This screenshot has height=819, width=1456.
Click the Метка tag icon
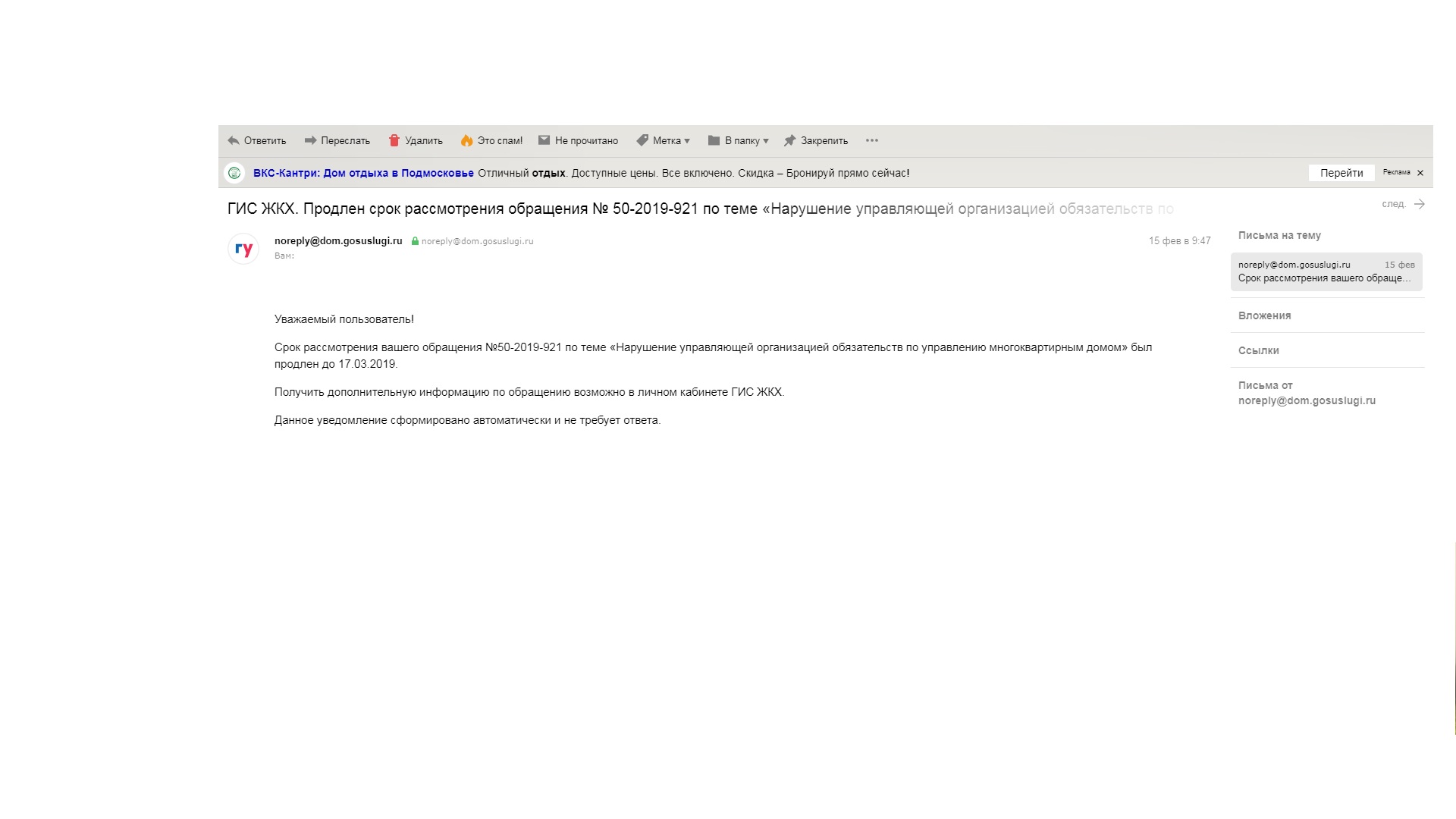[642, 140]
